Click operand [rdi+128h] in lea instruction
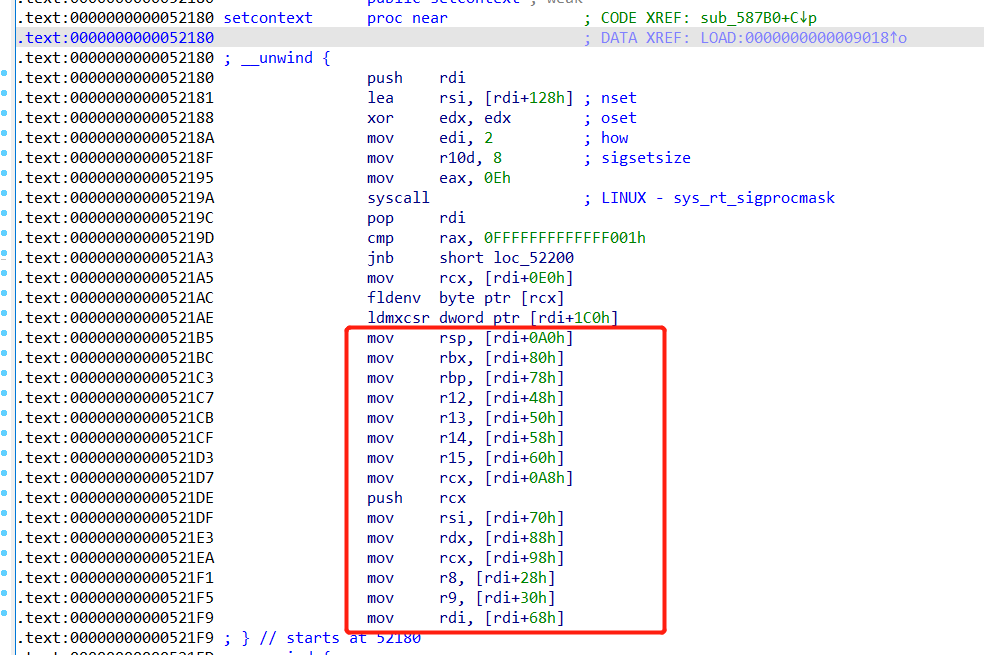984x655 pixels. pyautogui.click(x=528, y=98)
